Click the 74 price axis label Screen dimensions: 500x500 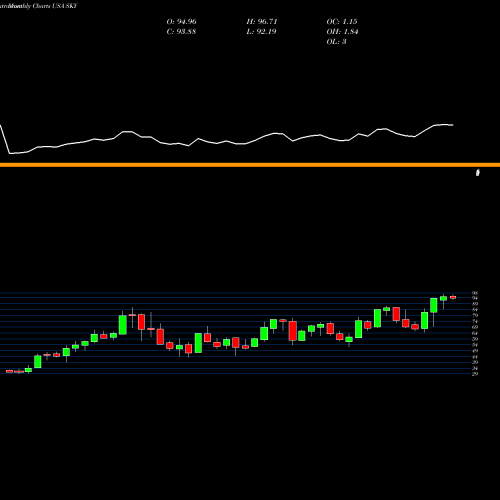tap(475, 322)
